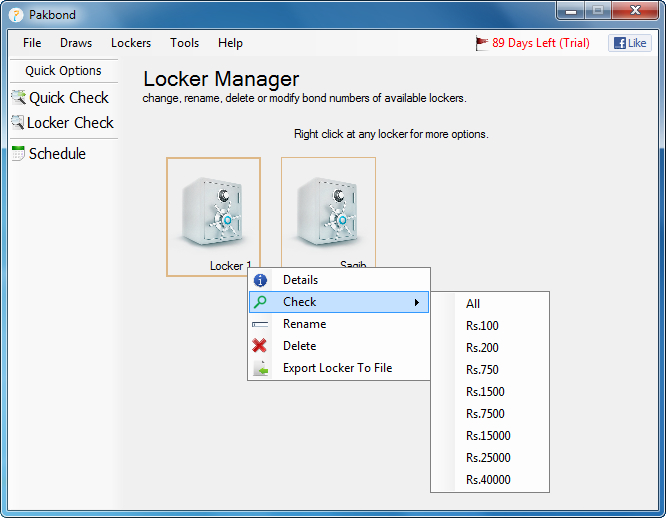
Task: Select Rs.200 in the Check submenu
Action: tap(490, 348)
